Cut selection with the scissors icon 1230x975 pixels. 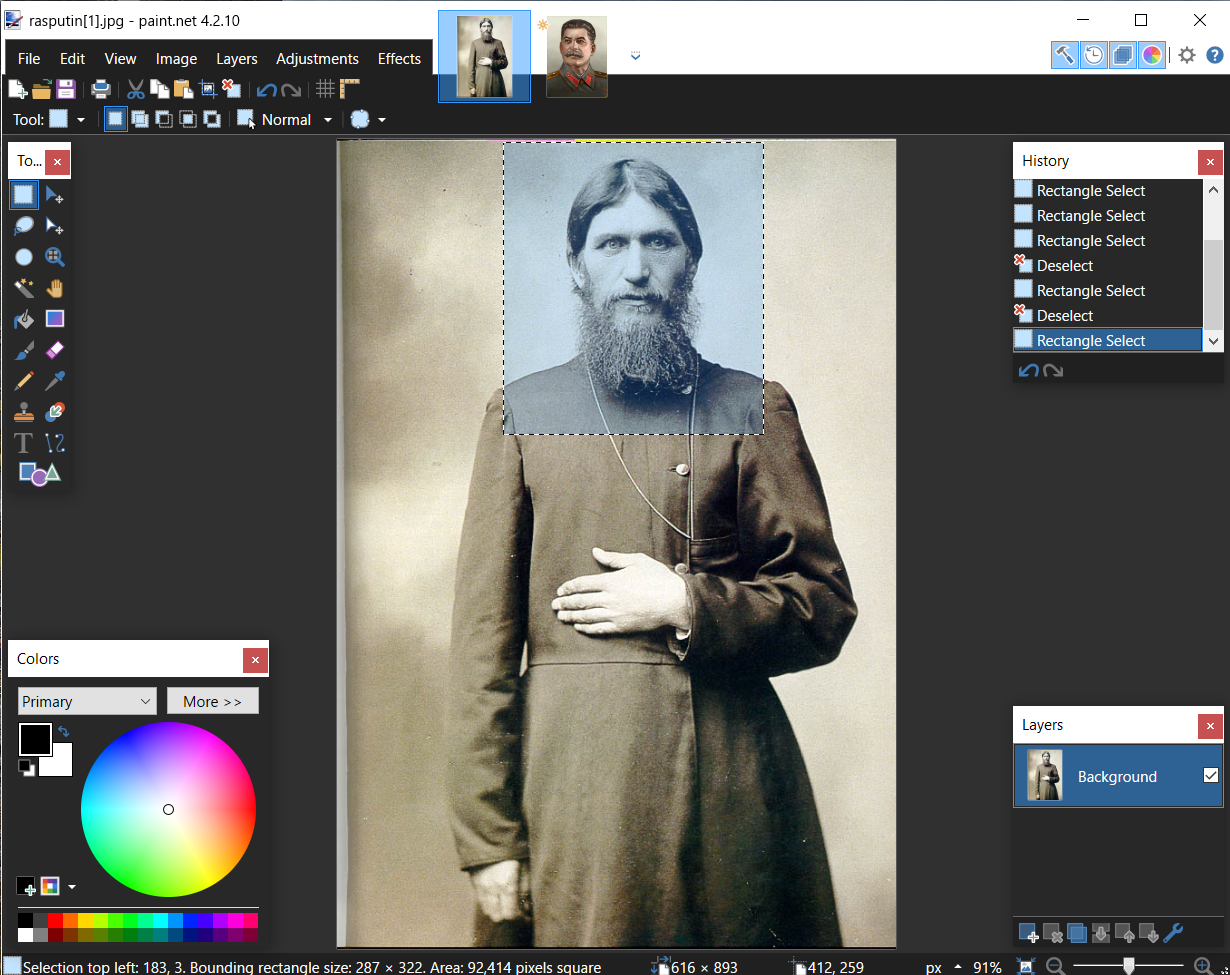136,89
